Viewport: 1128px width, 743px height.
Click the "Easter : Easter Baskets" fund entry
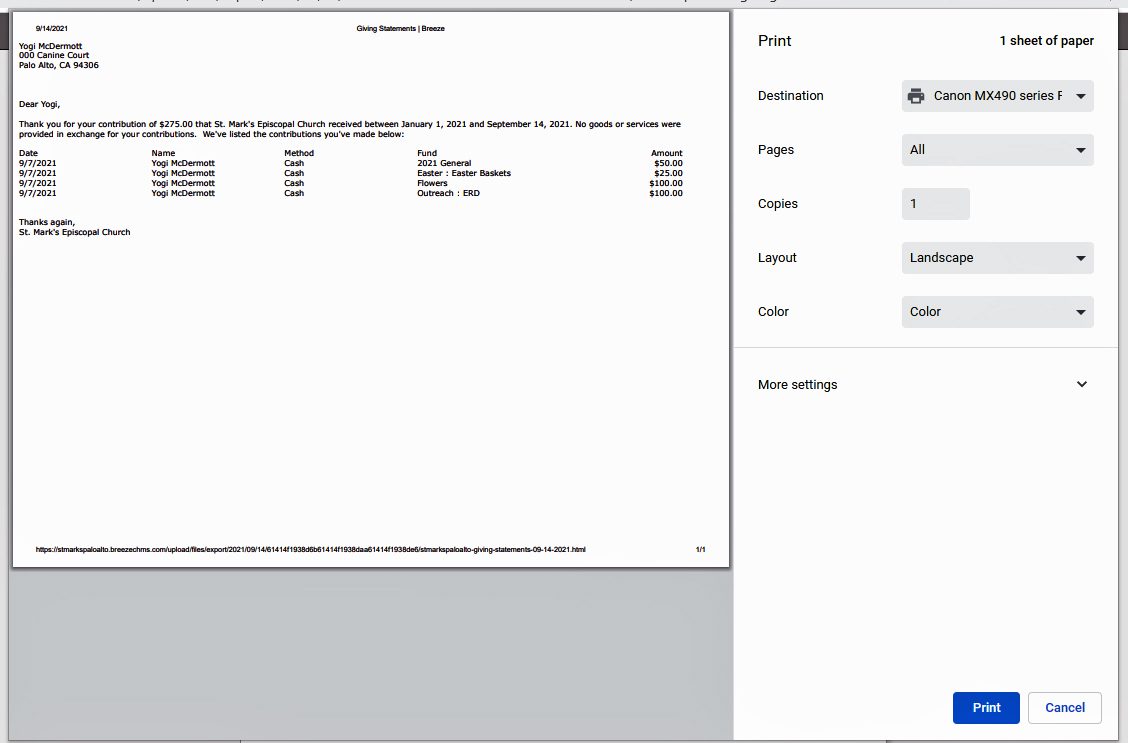click(x=464, y=173)
